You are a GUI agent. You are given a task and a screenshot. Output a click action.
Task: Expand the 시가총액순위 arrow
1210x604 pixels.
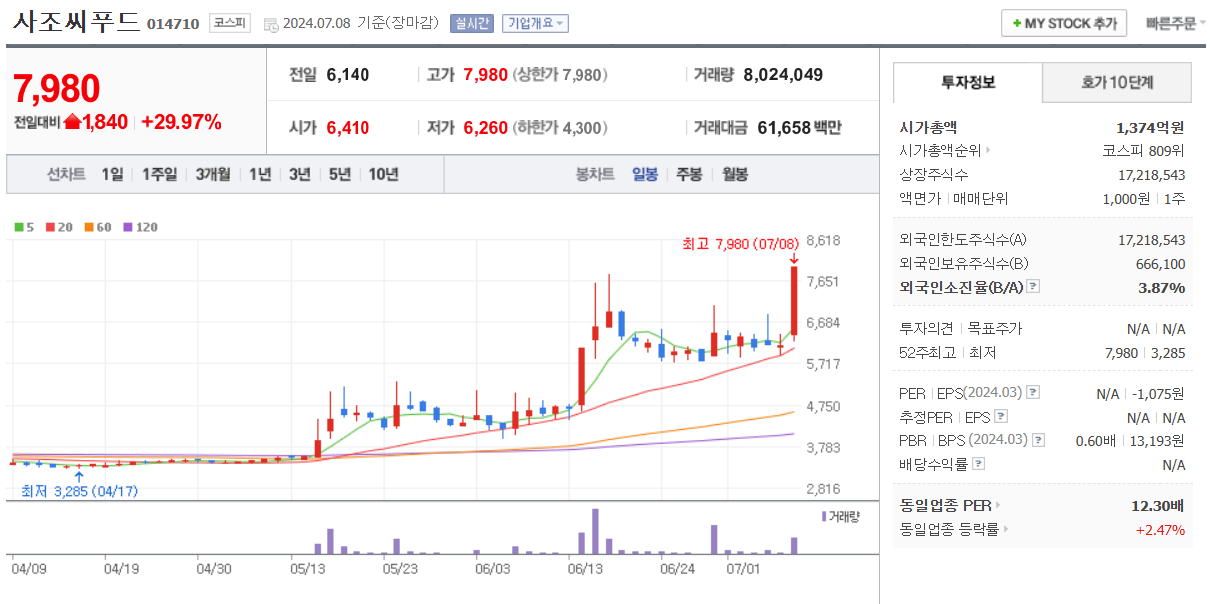tap(988, 151)
